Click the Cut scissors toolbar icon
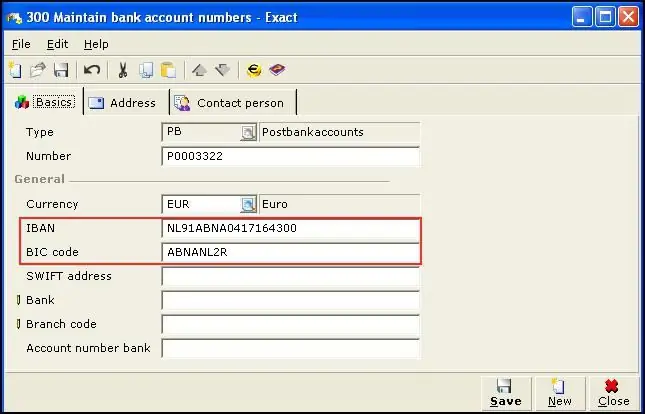The image size is (645, 414). [123, 70]
